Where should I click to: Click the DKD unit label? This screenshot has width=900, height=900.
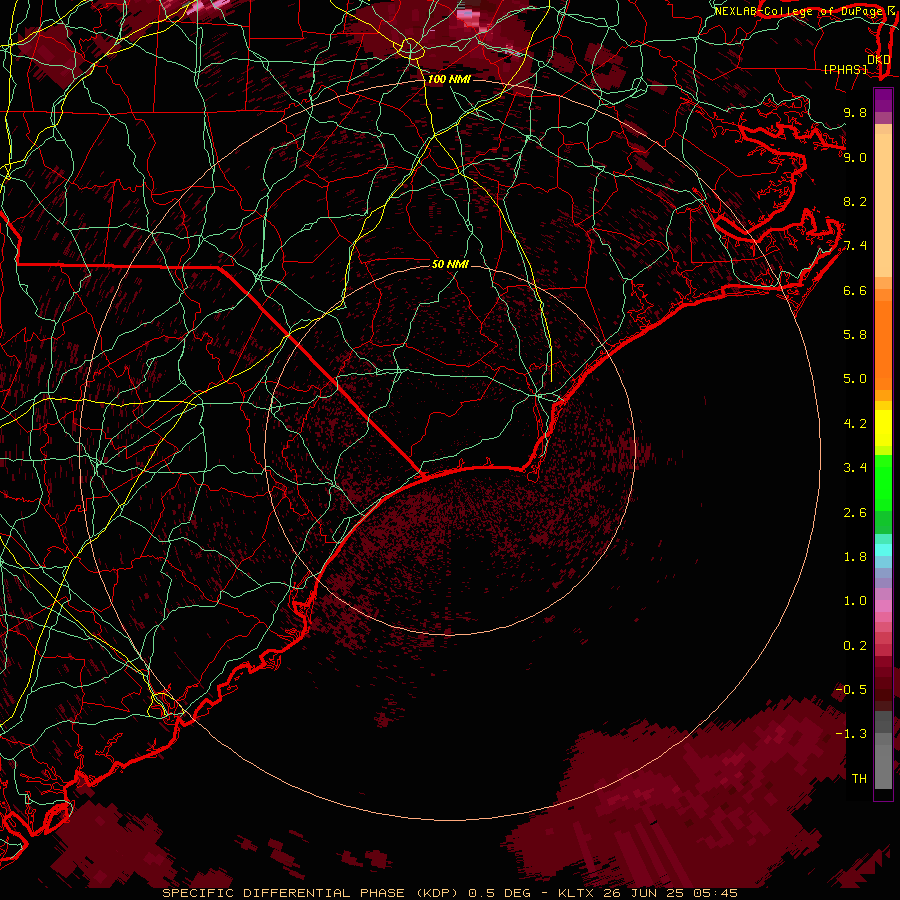click(x=878, y=59)
